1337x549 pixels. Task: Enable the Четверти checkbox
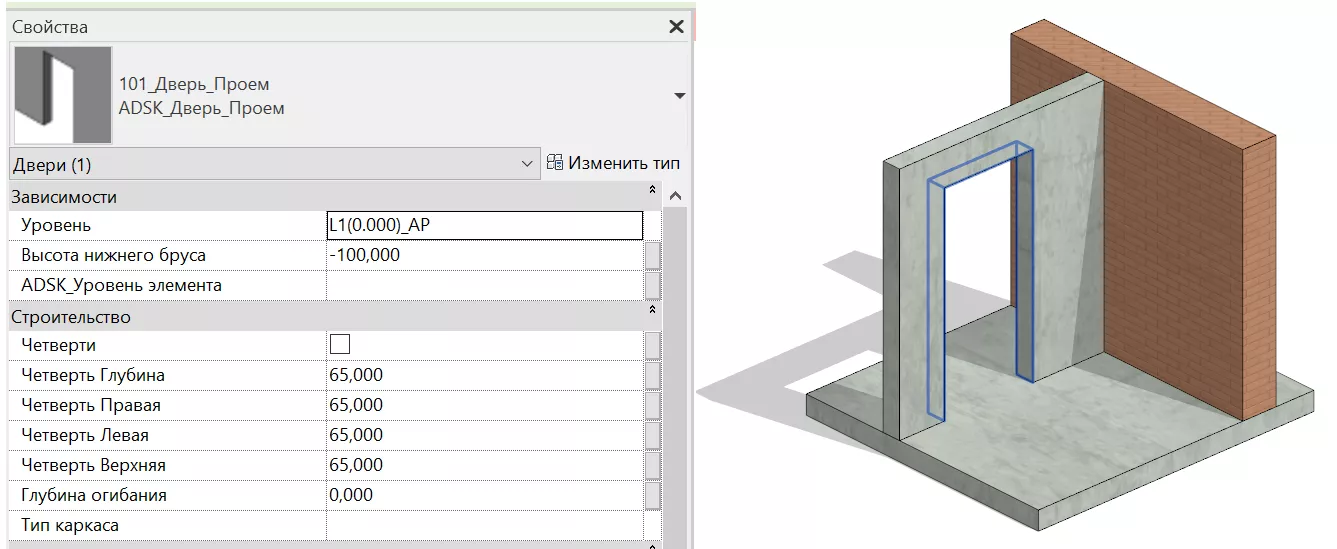340,345
